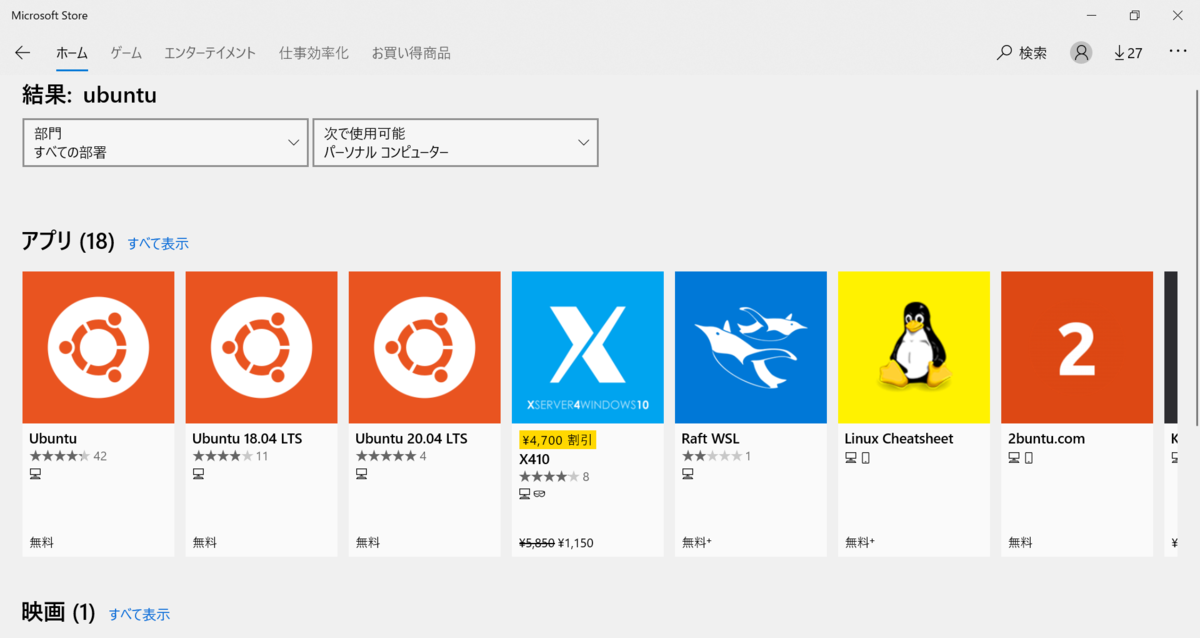
Task: Click the PC device icon under Ubuntu
Action: tap(35, 474)
